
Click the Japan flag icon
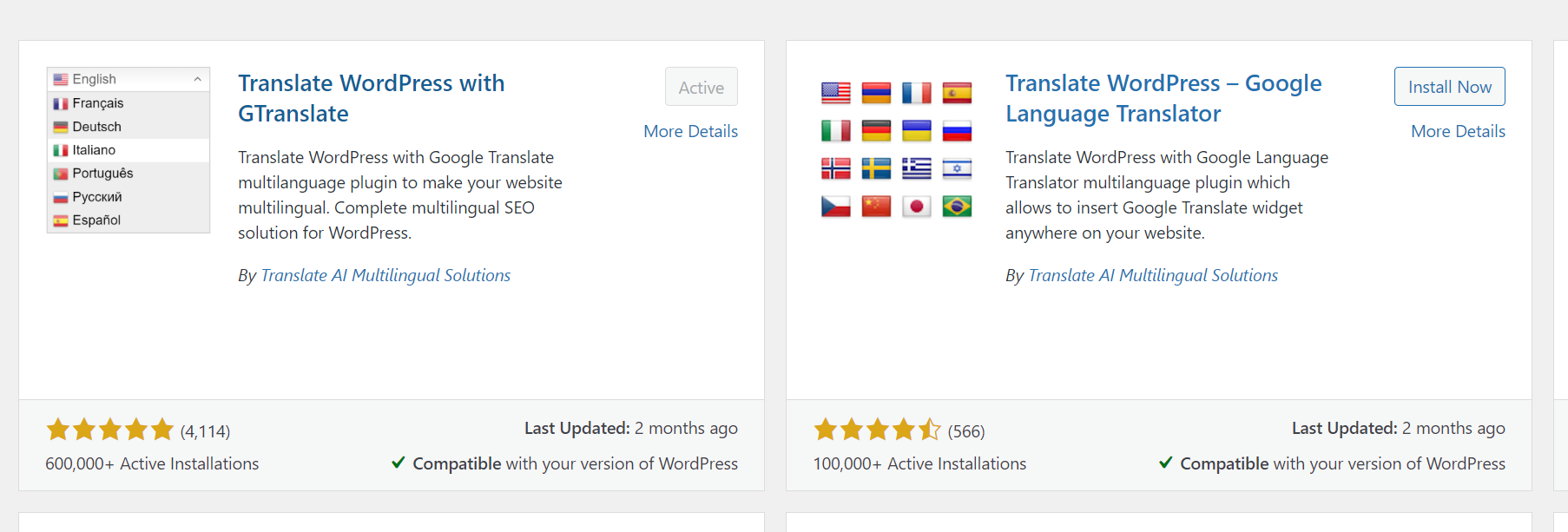[916, 207]
